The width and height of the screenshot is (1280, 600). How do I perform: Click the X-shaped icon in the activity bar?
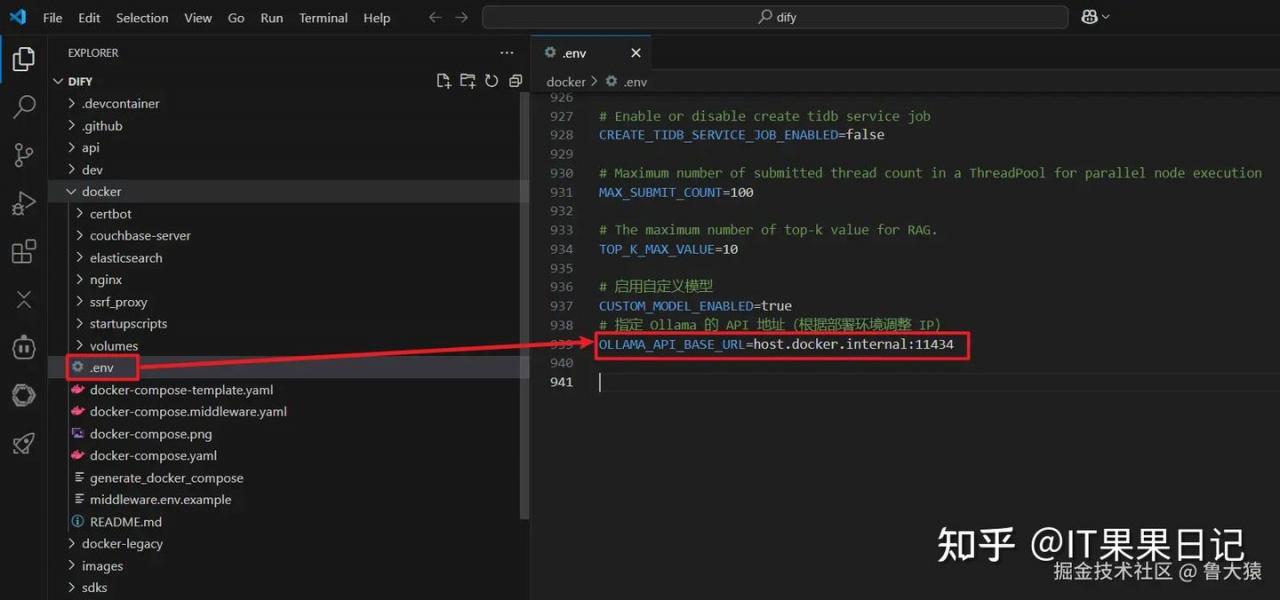pyautogui.click(x=23, y=299)
